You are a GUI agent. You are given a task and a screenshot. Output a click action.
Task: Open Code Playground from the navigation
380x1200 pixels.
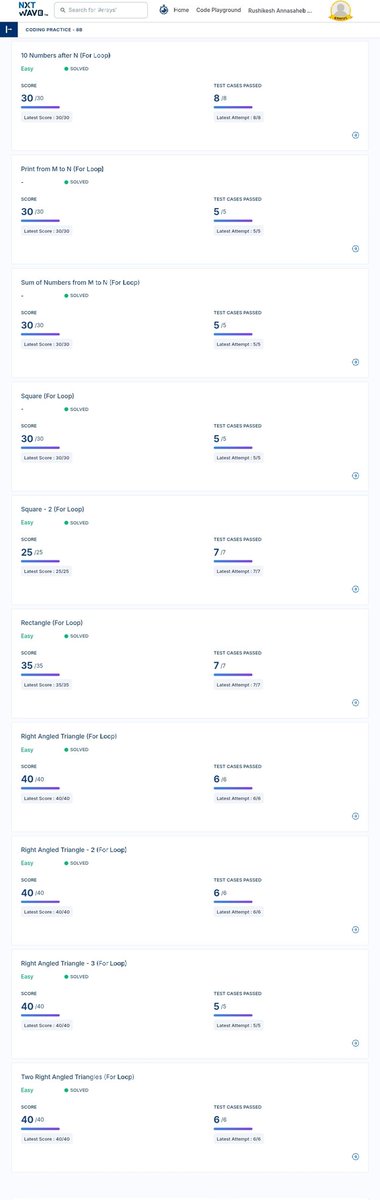[x=218, y=9]
